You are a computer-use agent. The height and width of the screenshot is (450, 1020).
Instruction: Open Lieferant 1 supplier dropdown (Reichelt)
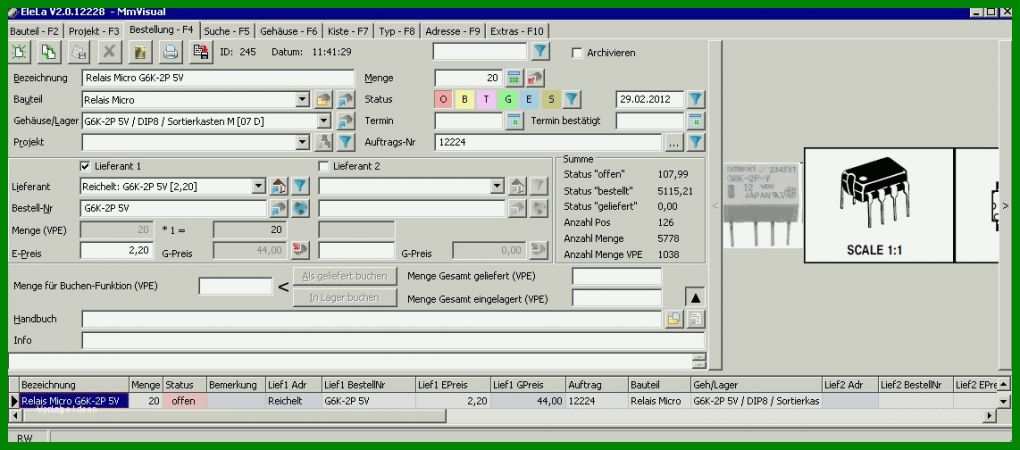[x=259, y=187]
